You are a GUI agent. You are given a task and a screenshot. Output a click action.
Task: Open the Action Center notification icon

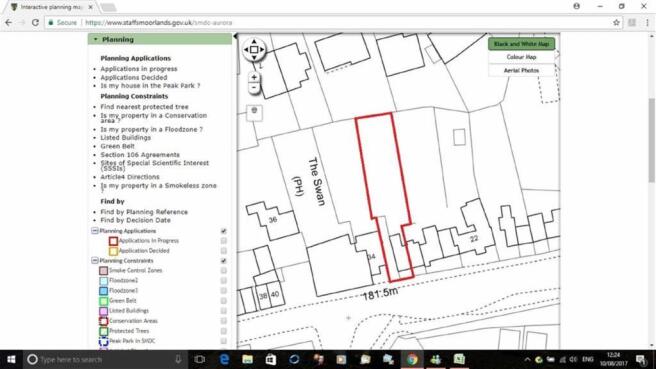click(641, 359)
